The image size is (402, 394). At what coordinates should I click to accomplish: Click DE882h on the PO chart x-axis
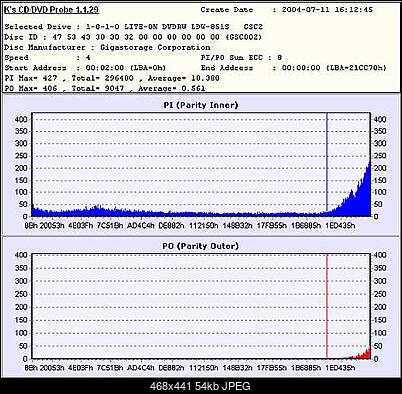click(171, 368)
